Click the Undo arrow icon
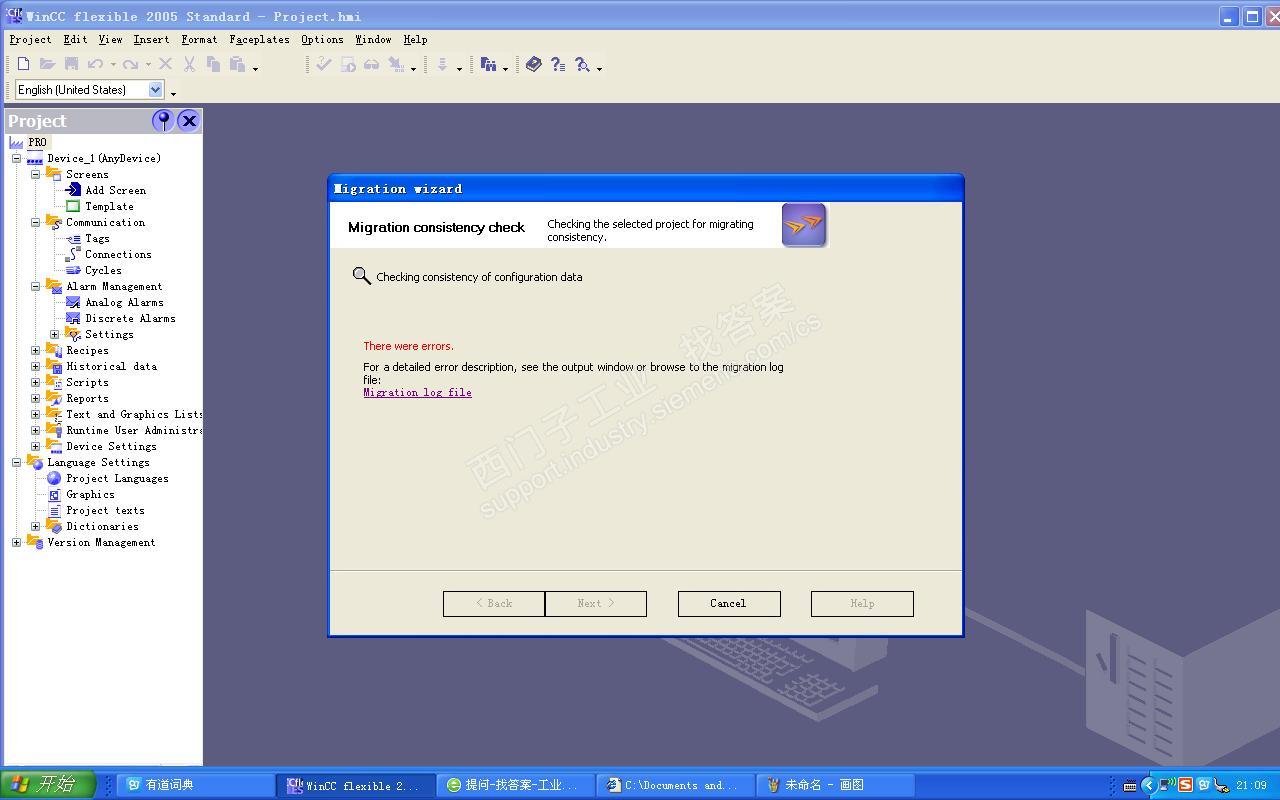 (95, 64)
